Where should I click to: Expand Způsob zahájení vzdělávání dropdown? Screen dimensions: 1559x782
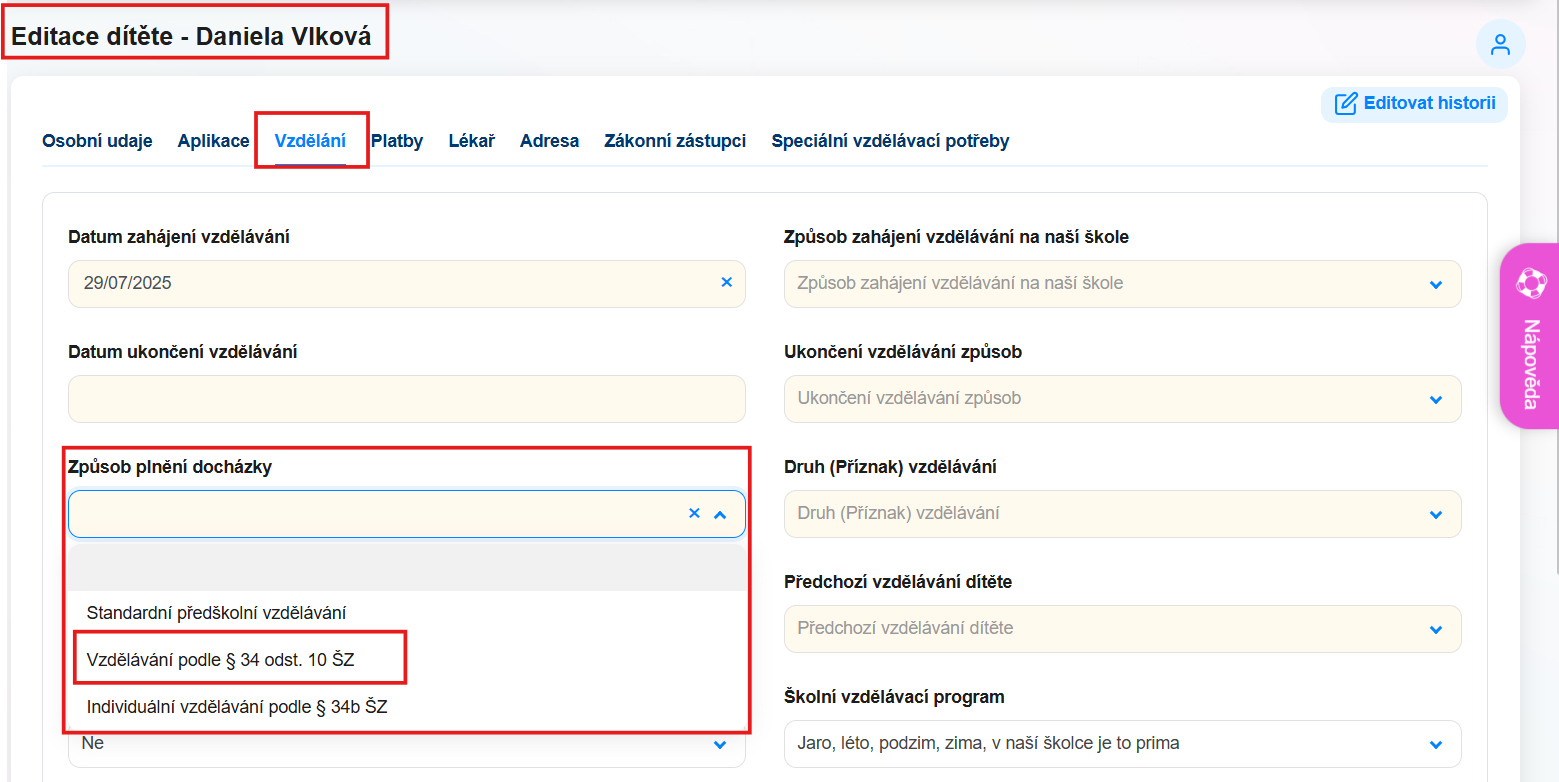(1436, 284)
